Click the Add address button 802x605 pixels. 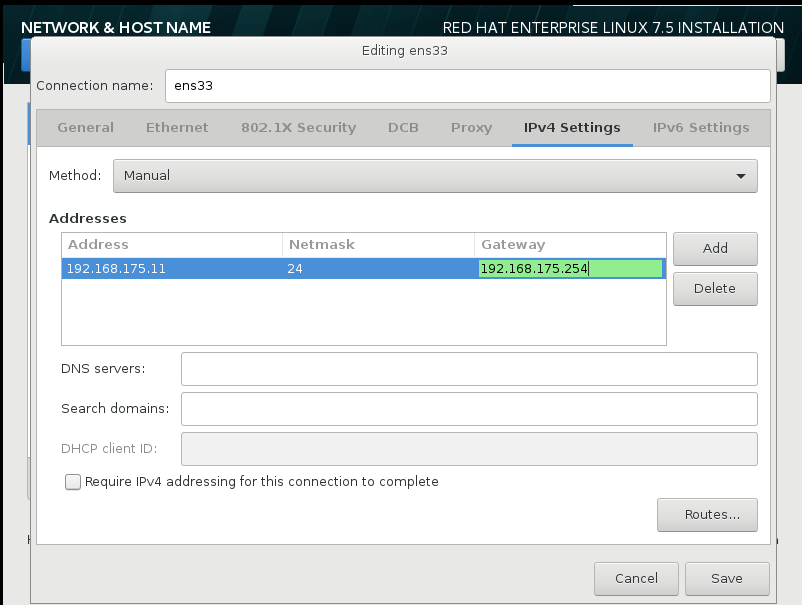pos(715,249)
